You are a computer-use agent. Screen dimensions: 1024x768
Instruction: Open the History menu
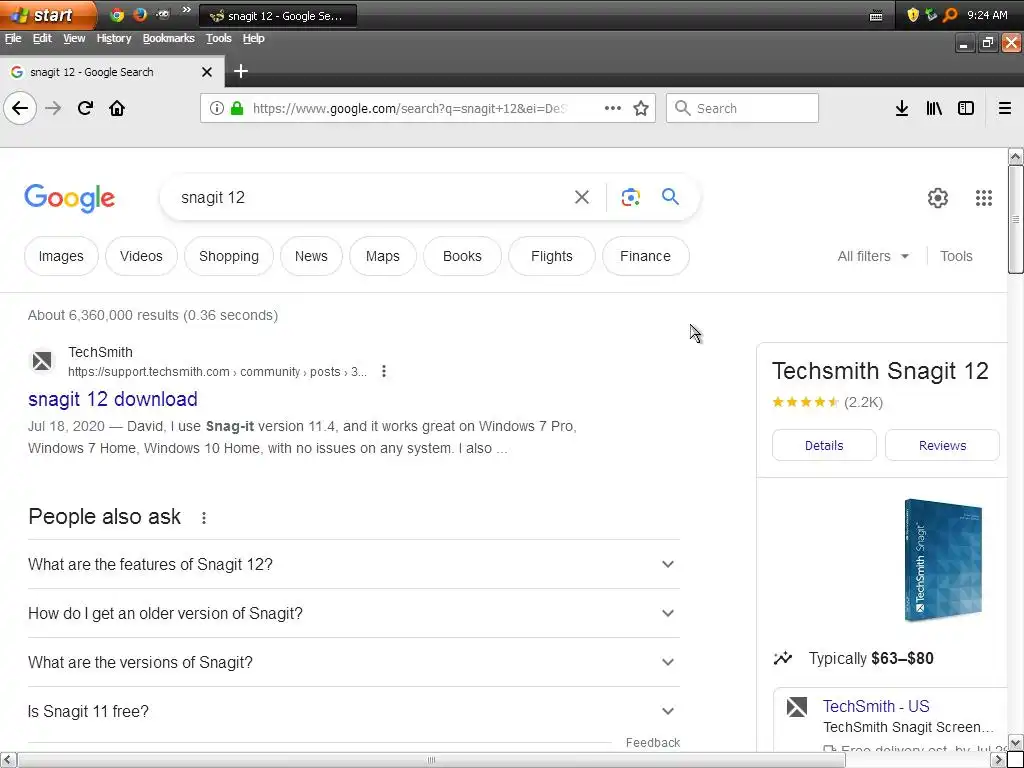114,39
